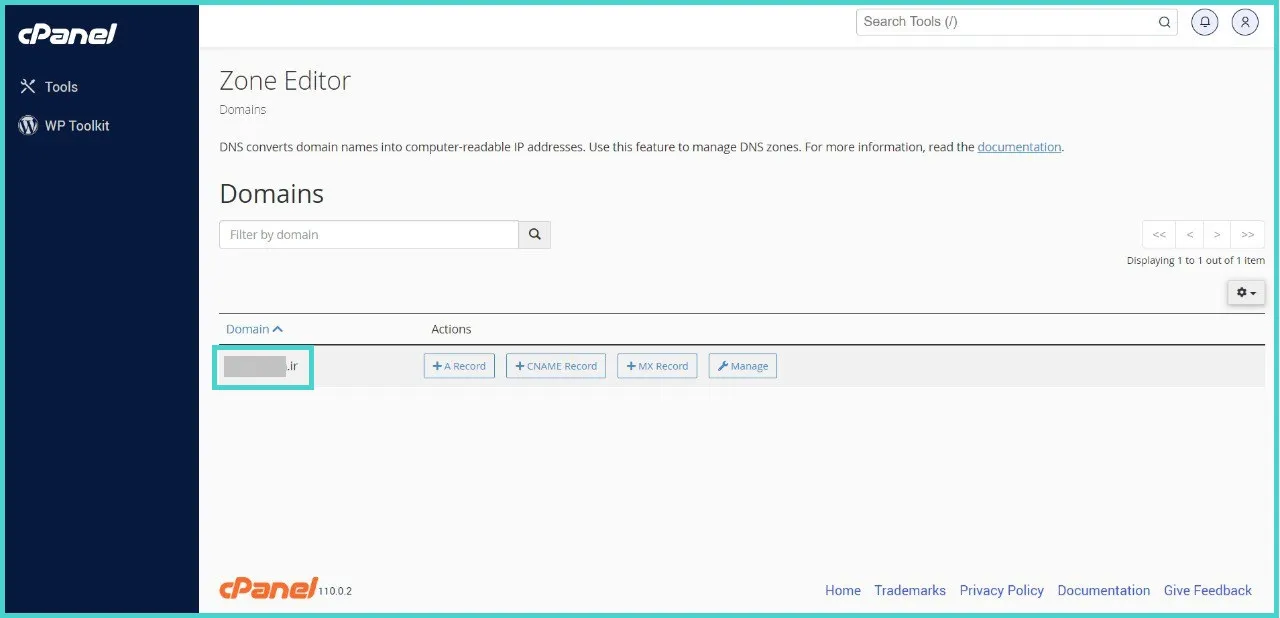Go to last page with >> button
The image size is (1280, 618).
[x=1248, y=235]
